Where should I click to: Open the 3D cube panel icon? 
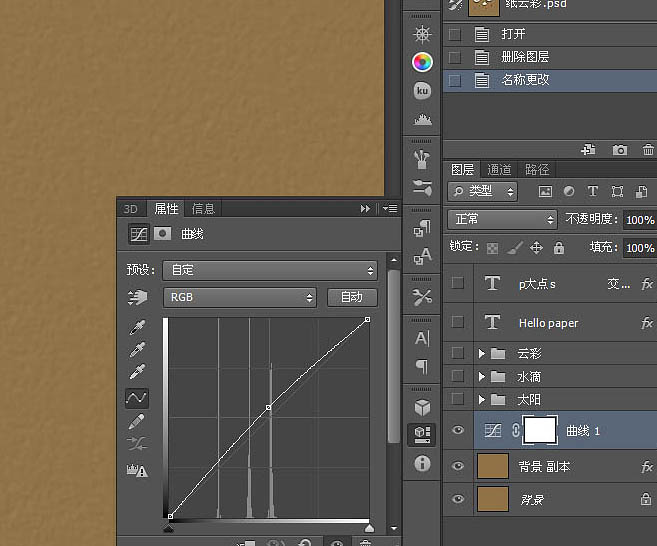pos(422,407)
